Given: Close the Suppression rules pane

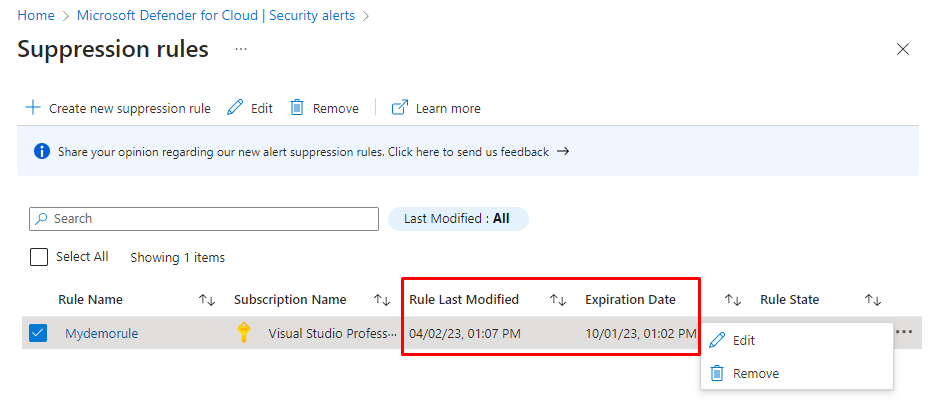Looking at the screenshot, I should (903, 49).
